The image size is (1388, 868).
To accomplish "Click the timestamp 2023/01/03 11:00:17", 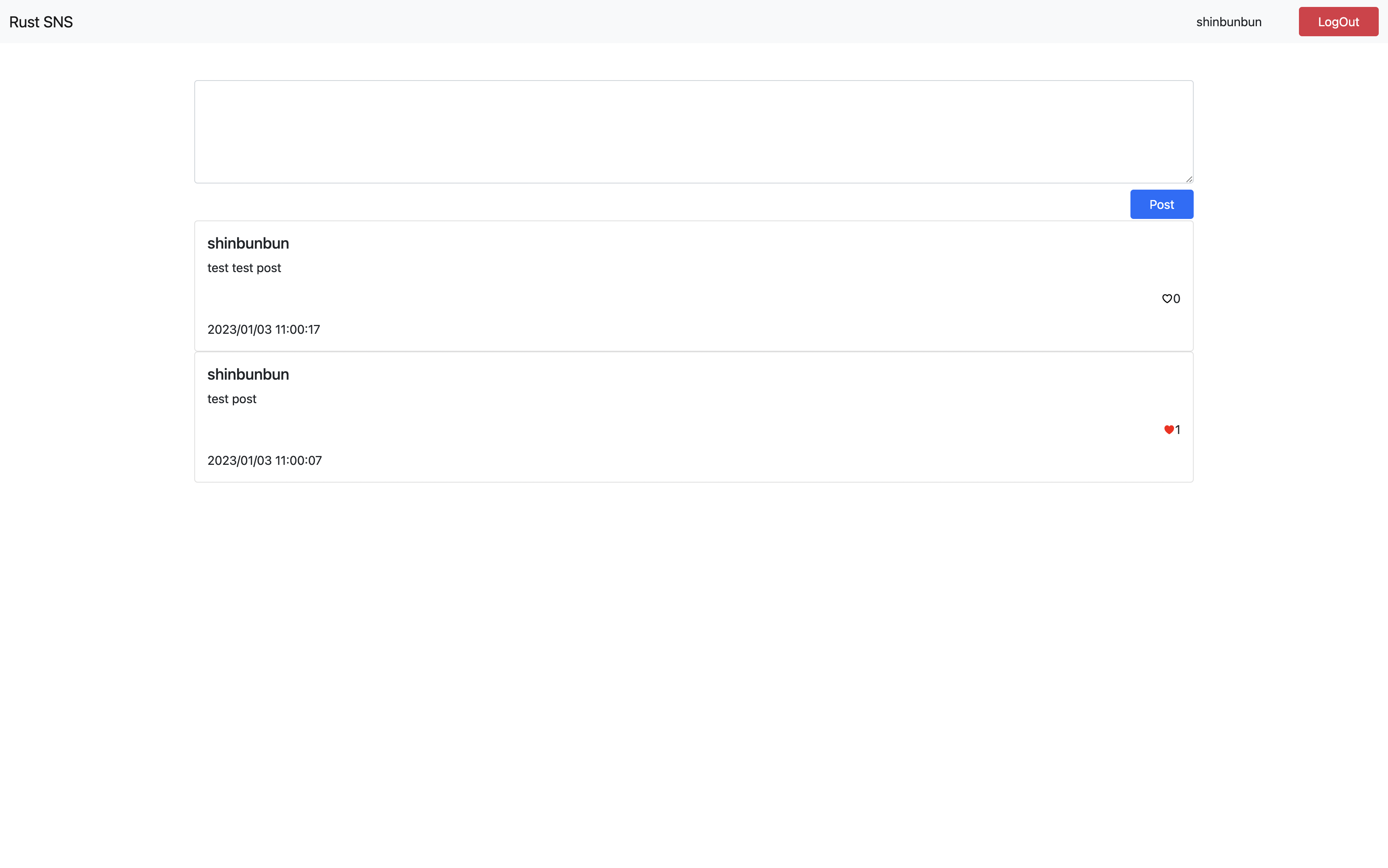I will (264, 330).
